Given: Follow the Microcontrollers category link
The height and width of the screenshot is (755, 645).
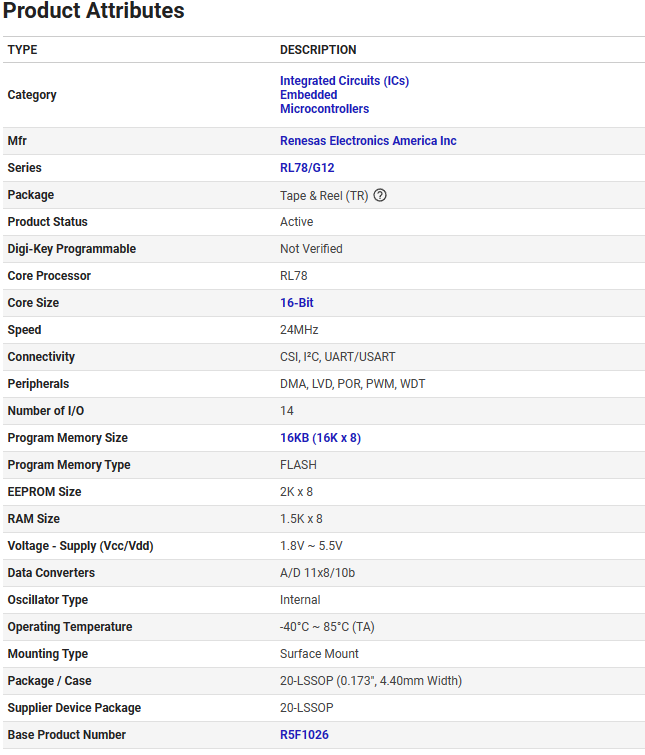Looking at the screenshot, I should click(x=324, y=109).
